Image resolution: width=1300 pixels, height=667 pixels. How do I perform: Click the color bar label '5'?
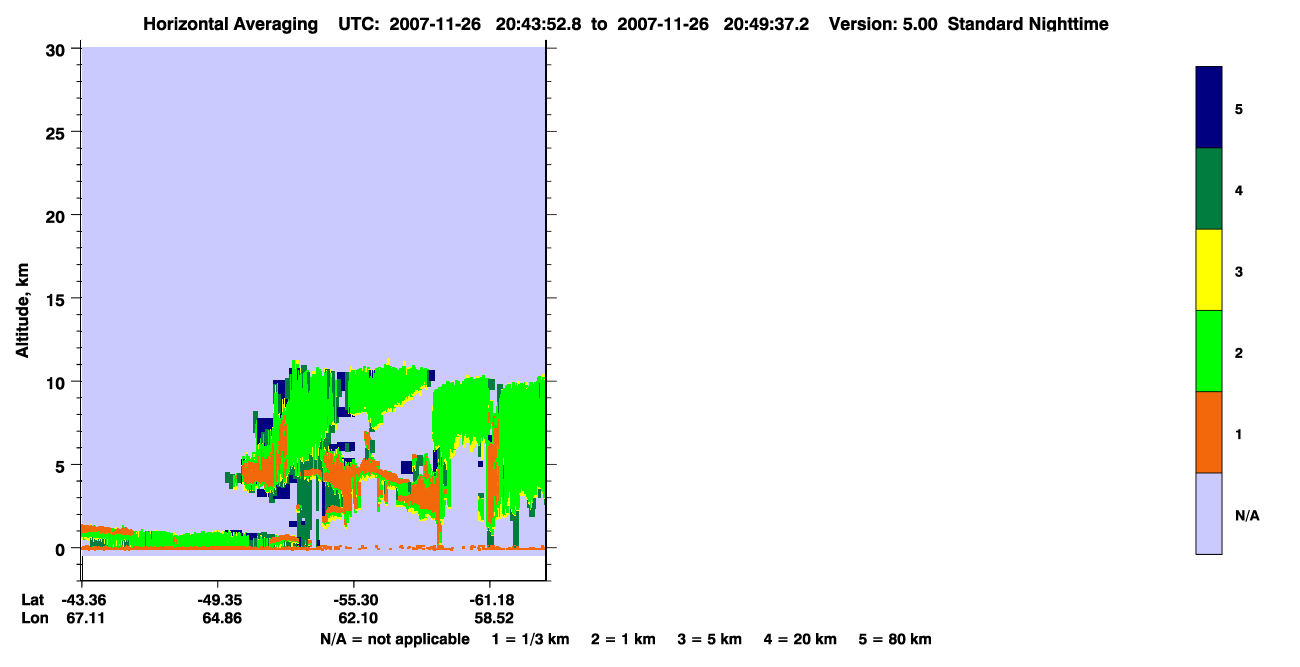point(1239,108)
